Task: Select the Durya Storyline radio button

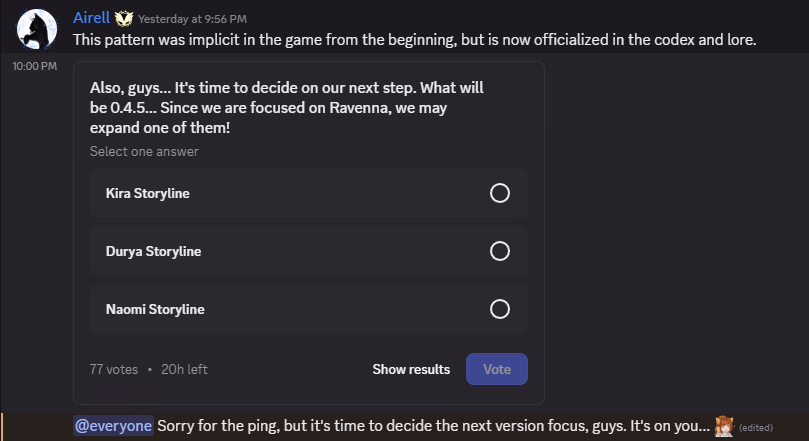Action: coord(499,251)
